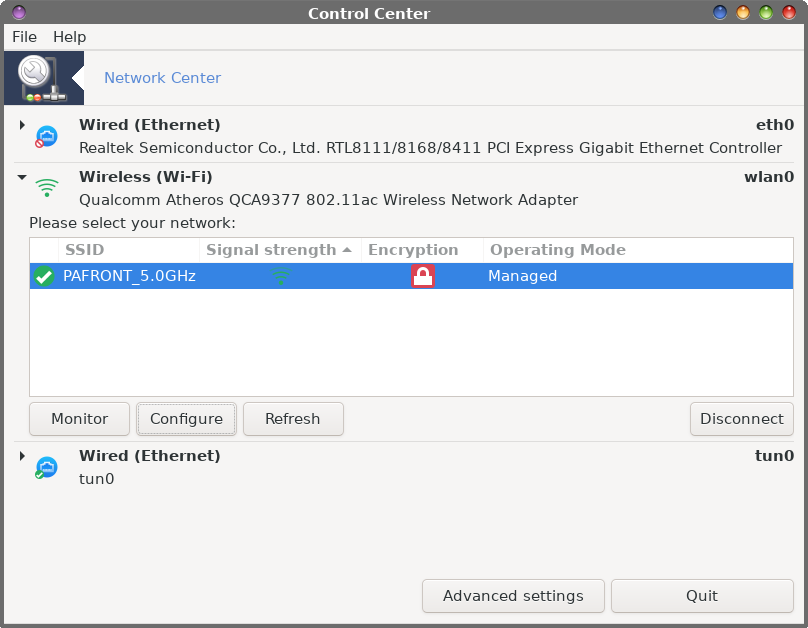Collapse the Wireless (Wi-Fi) wlan0 section
This screenshot has width=808, height=628.
pyautogui.click(x=22, y=177)
